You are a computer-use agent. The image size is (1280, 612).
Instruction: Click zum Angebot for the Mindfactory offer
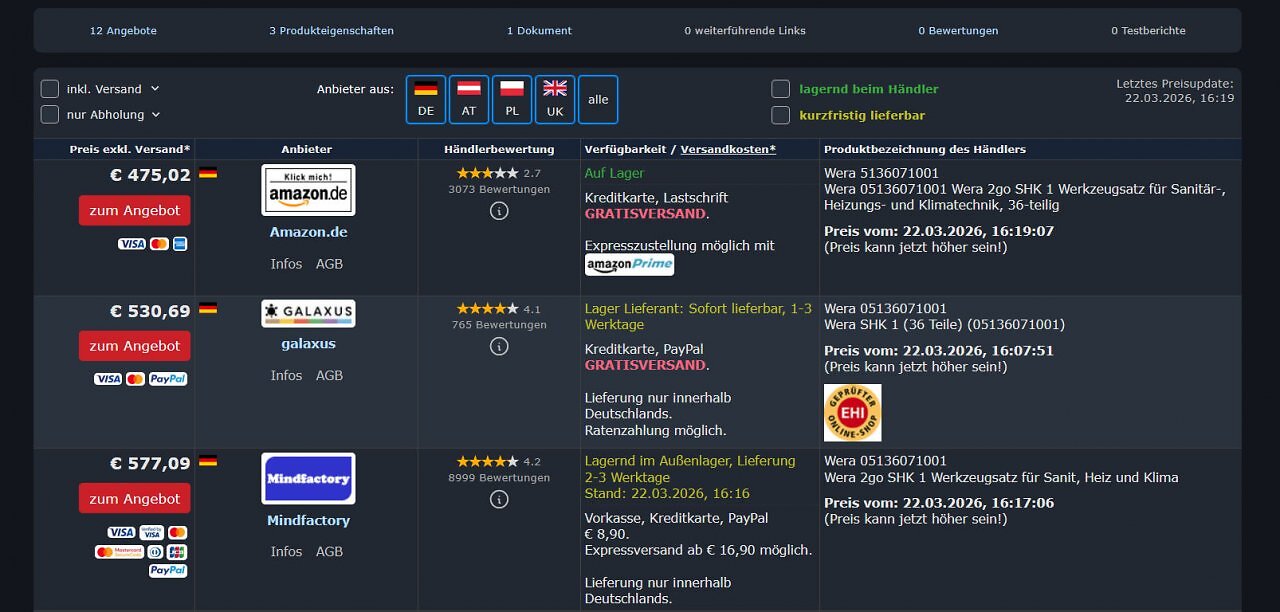pos(135,499)
